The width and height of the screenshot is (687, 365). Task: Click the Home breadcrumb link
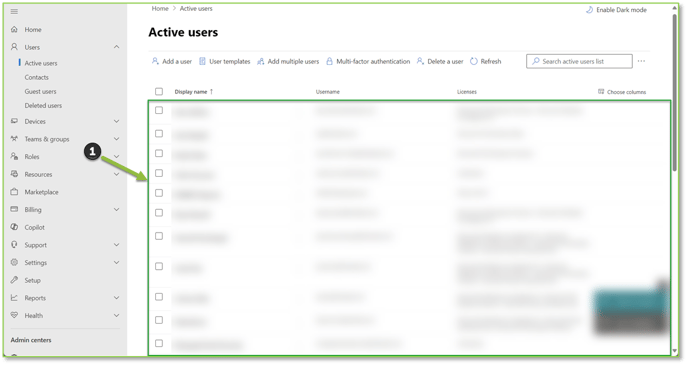tap(160, 8)
